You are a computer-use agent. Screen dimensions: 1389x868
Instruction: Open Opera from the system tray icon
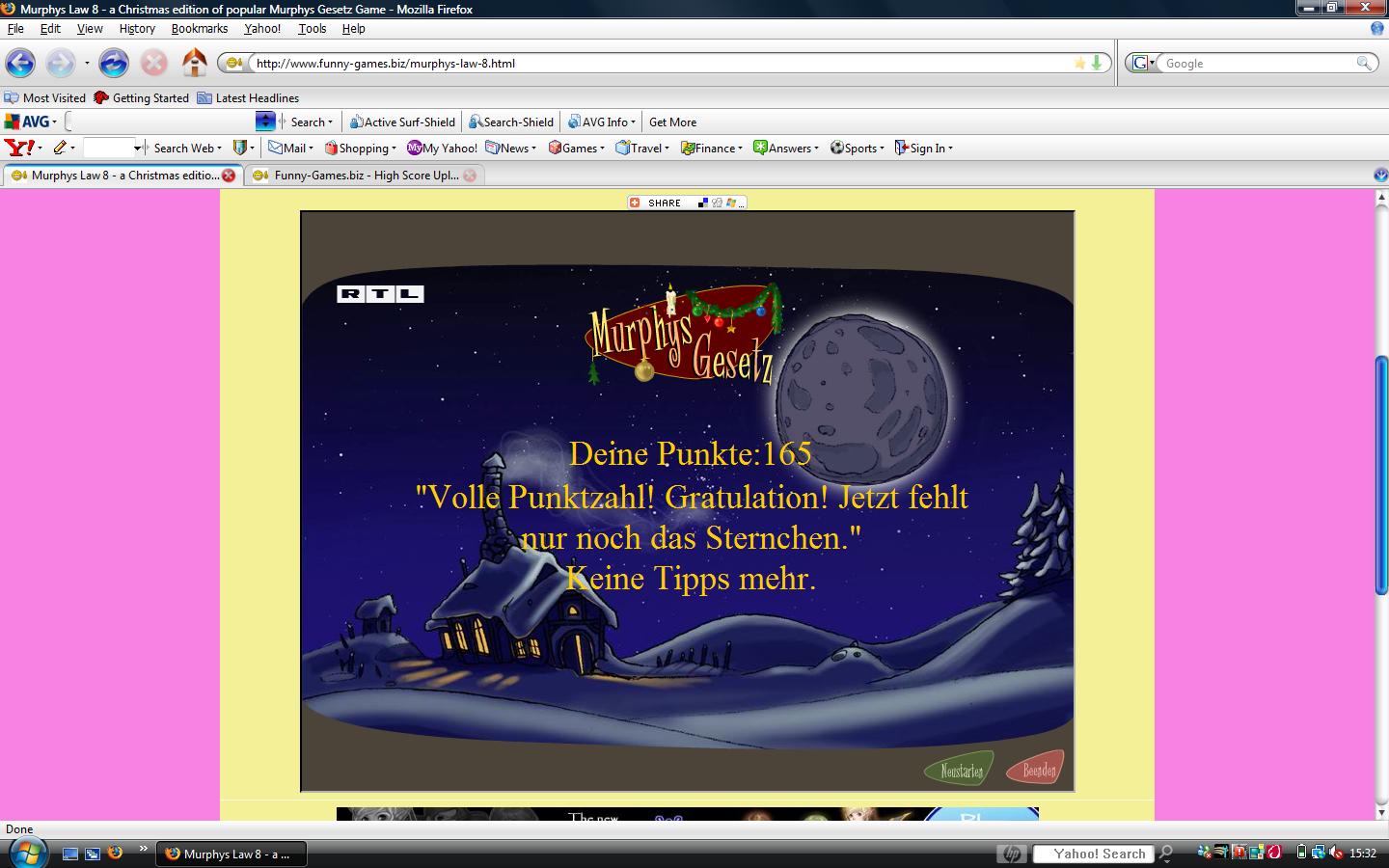point(1273,854)
